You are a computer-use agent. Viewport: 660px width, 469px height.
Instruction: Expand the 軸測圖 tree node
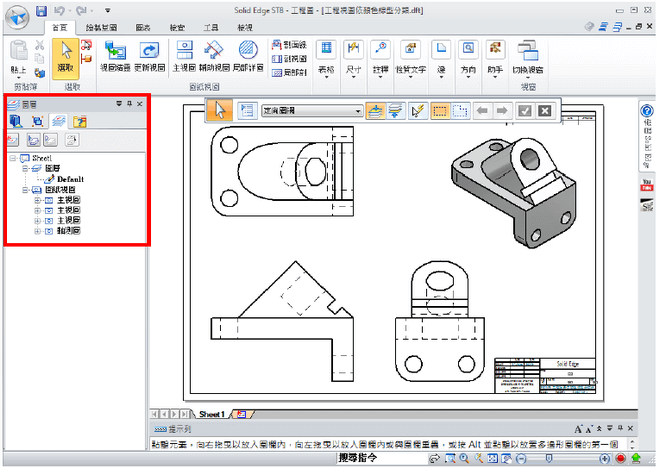(x=36, y=230)
